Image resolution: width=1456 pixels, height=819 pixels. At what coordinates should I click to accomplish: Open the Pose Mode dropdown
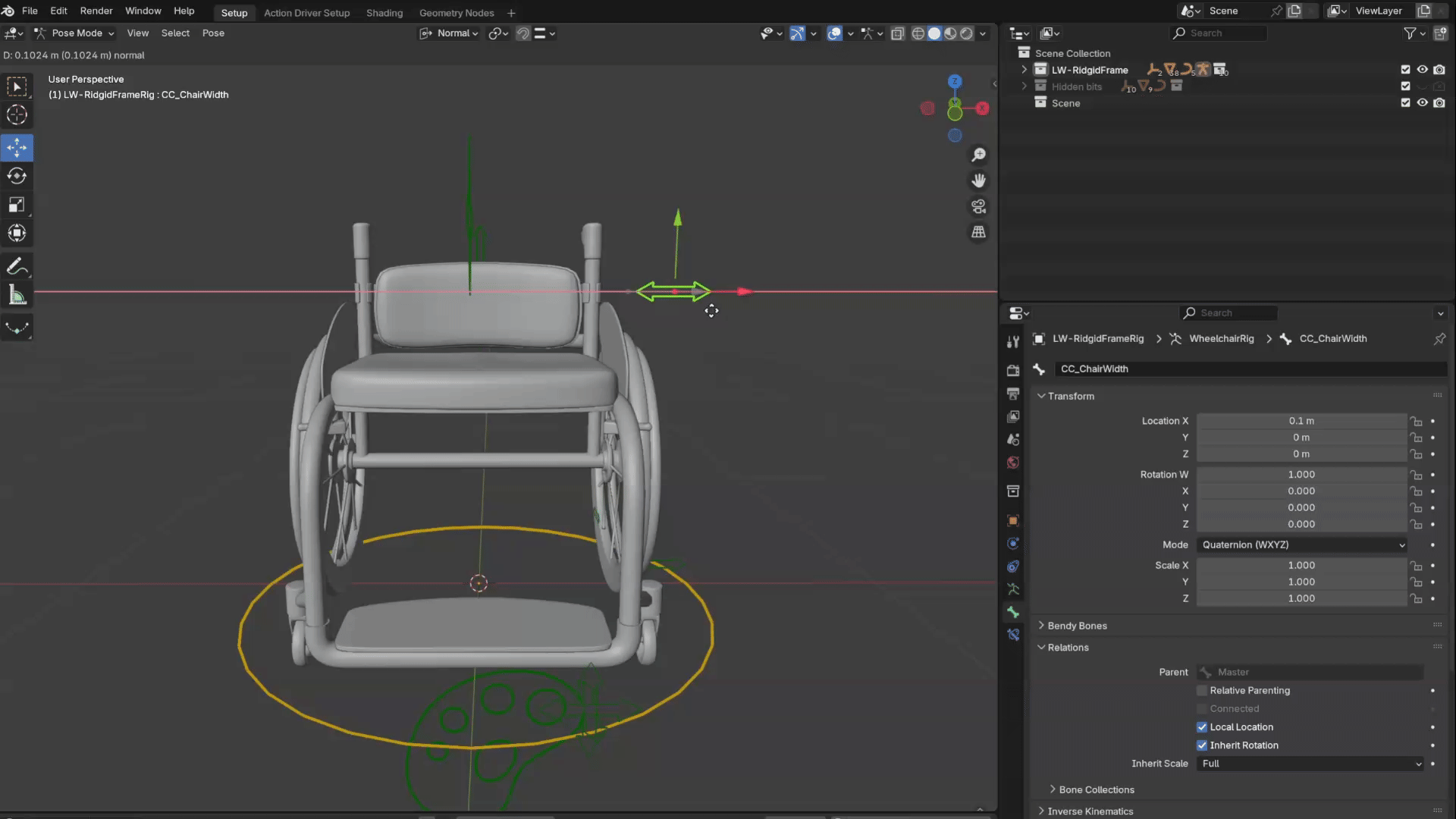pos(76,33)
